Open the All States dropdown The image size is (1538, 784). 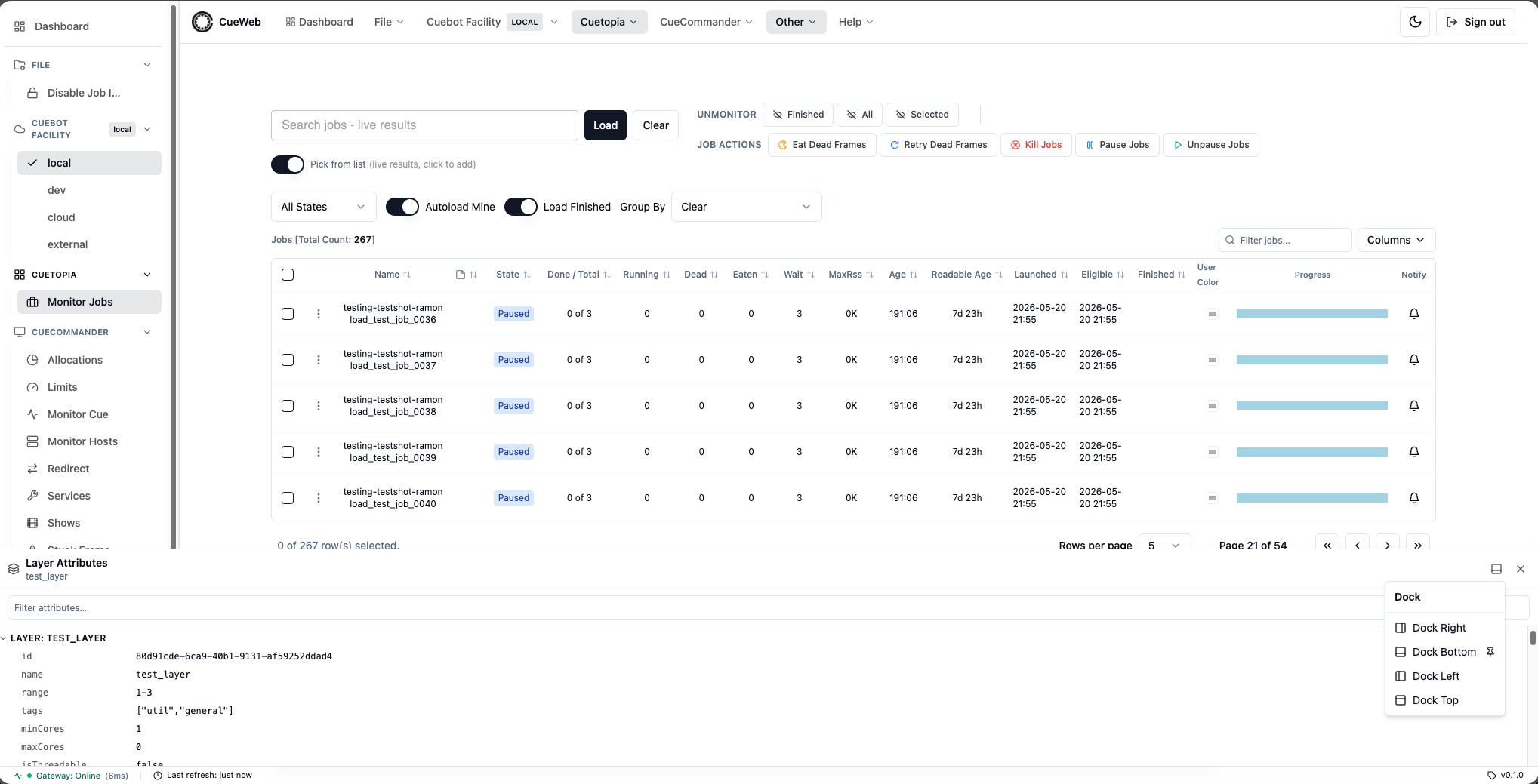pos(323,207)
